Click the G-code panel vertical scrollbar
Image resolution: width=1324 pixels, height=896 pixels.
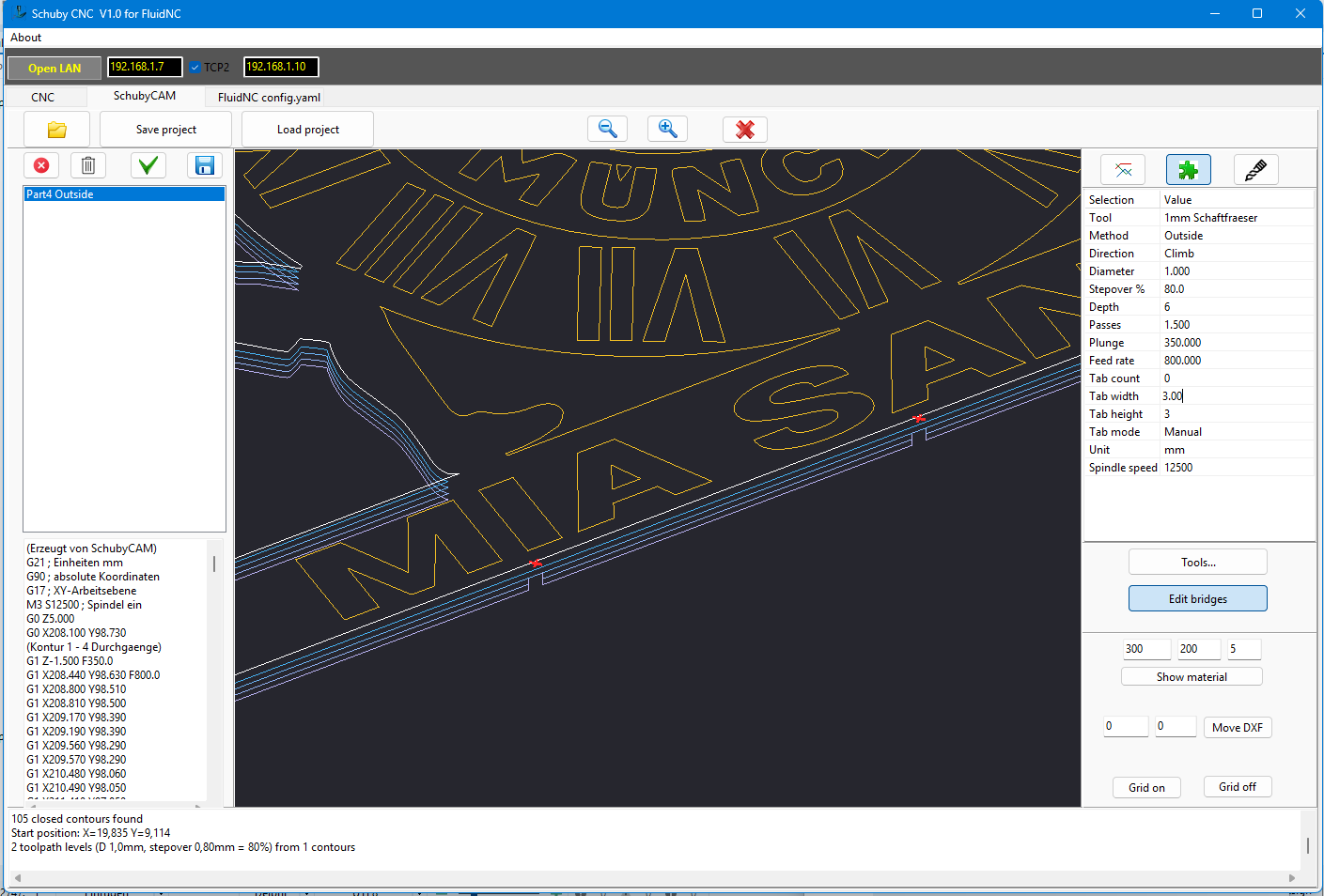pos(214,564)
